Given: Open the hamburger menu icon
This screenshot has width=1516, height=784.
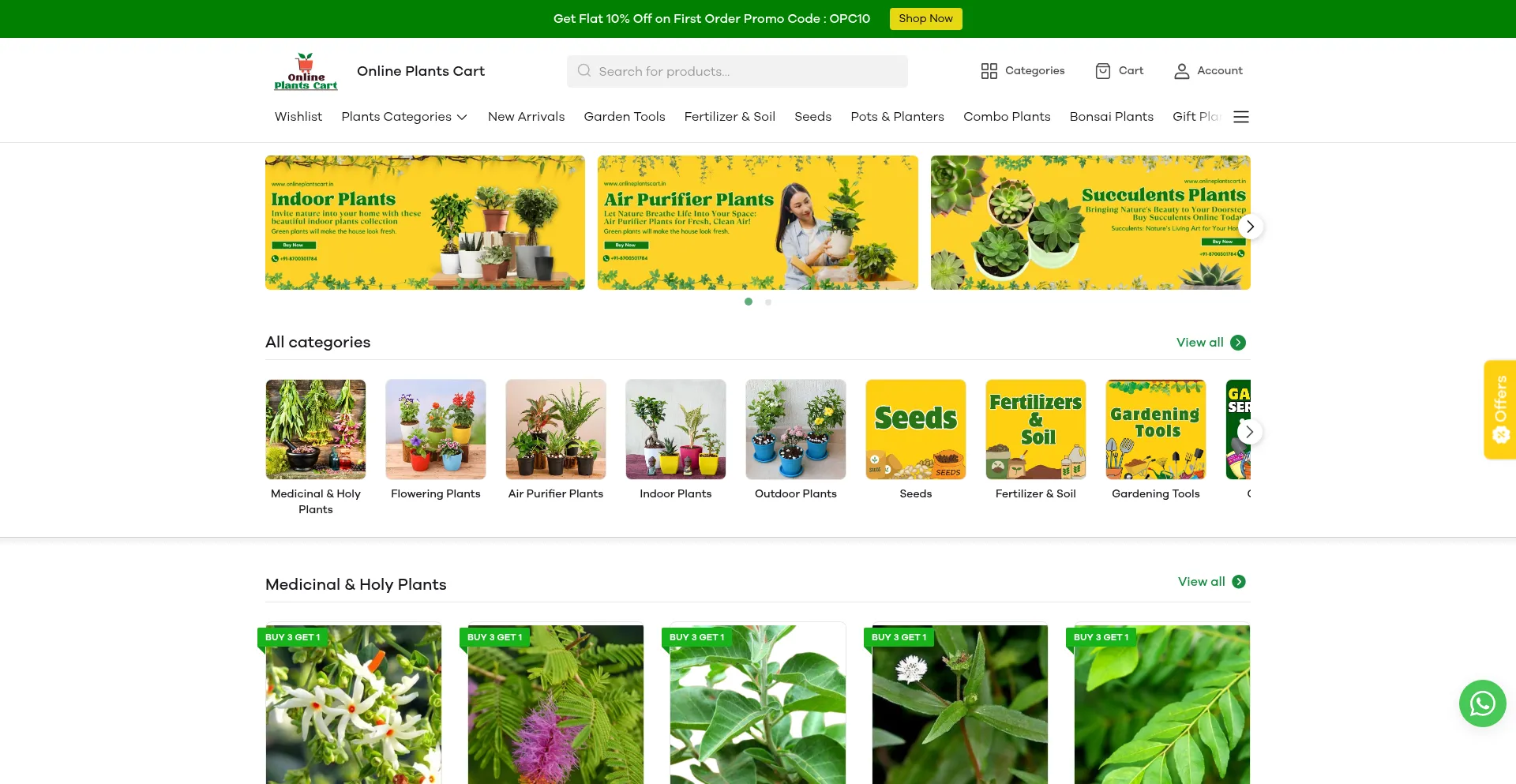Looking at the screenshot, I should point(1241,117).
